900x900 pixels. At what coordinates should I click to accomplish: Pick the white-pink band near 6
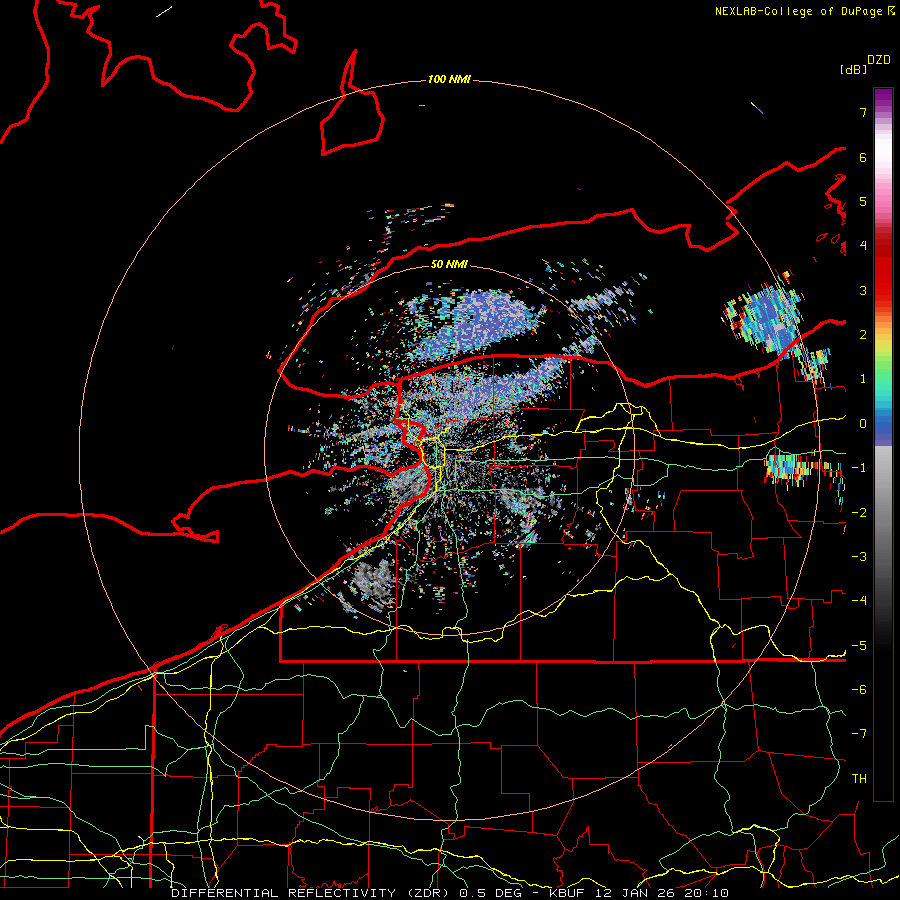(883, 157)
